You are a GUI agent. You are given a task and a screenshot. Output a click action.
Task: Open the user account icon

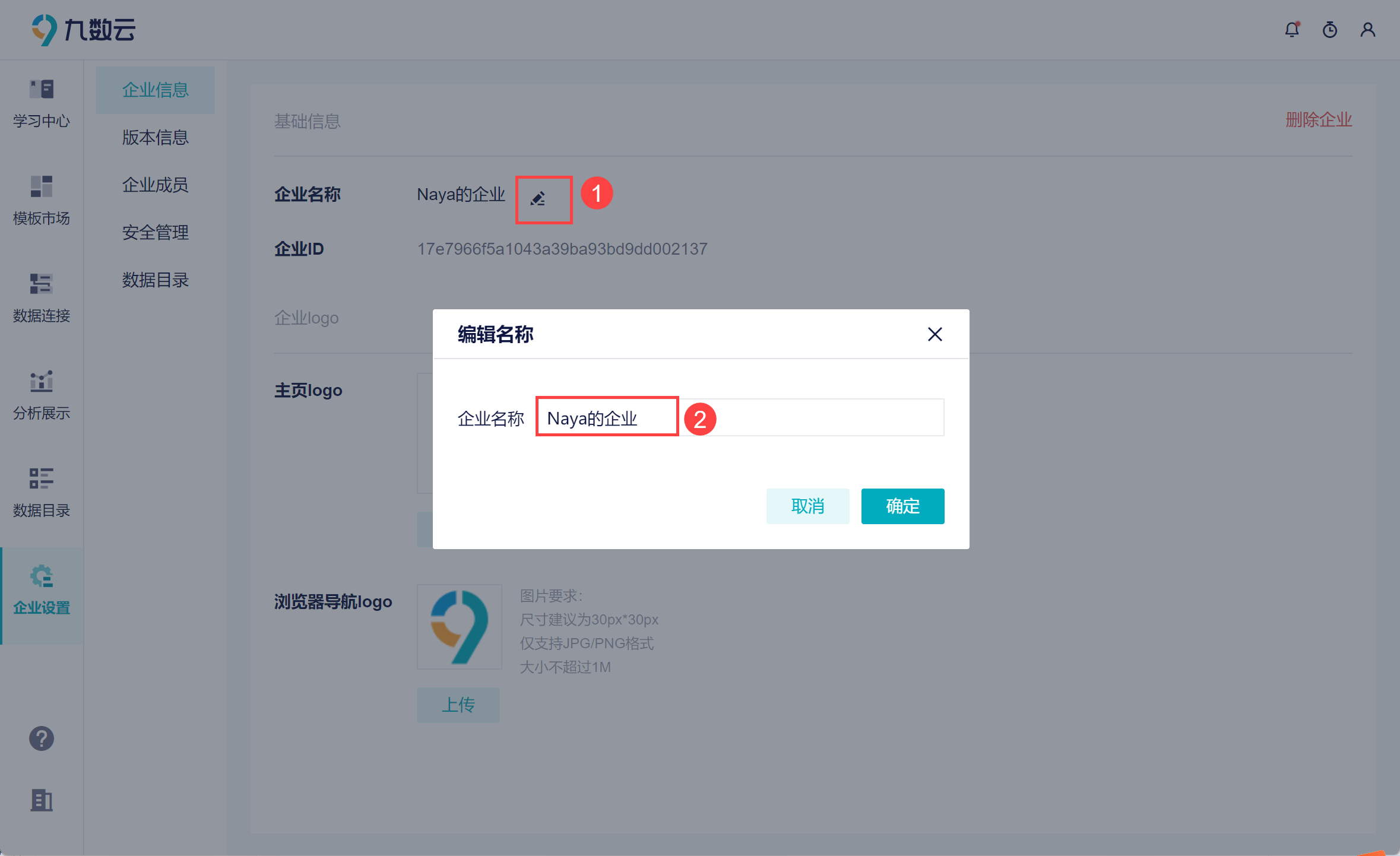click(x=1368, y=30)
